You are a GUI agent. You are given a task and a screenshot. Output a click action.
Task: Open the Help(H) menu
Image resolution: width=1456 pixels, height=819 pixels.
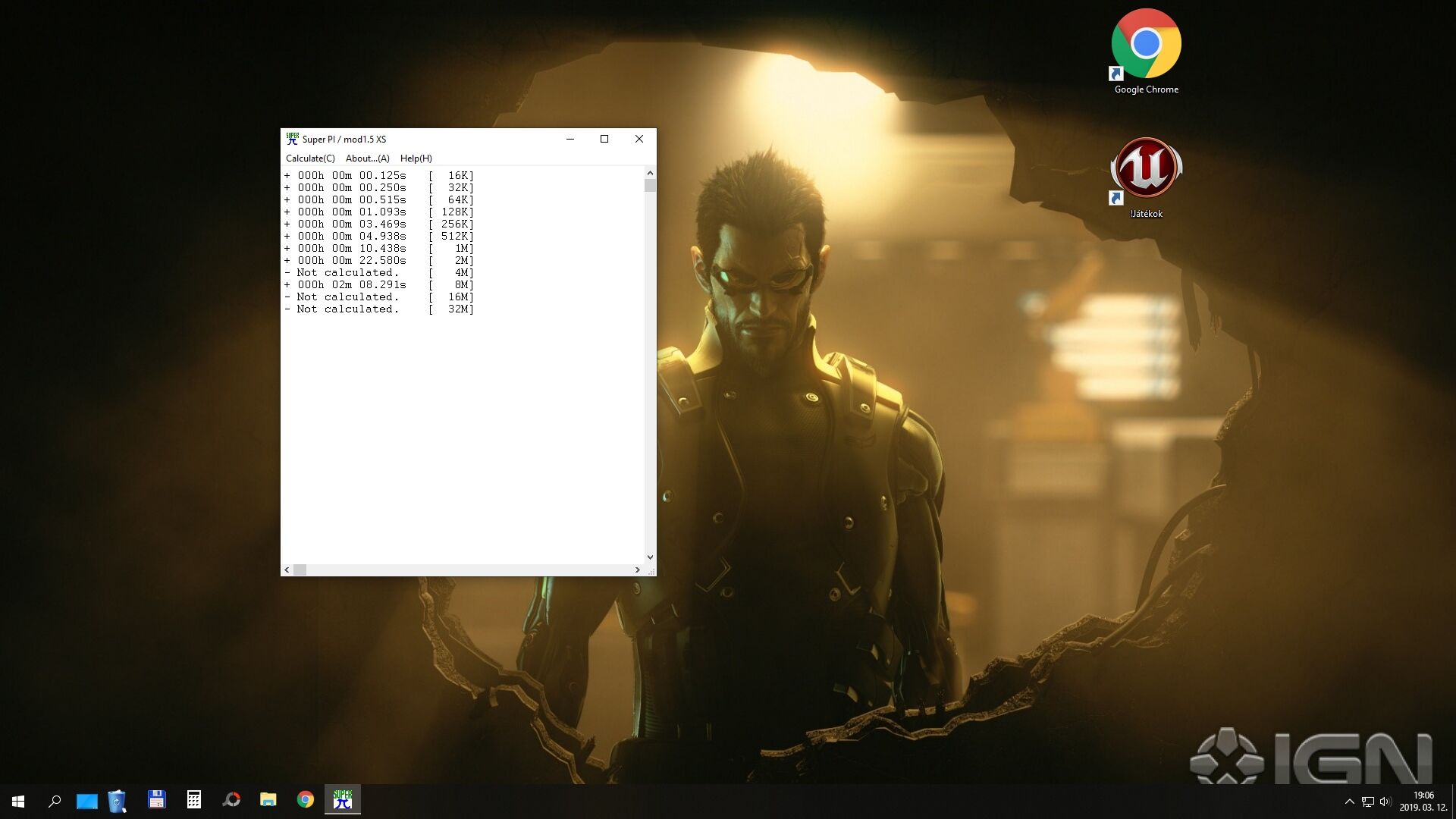[x=416, y=158]
